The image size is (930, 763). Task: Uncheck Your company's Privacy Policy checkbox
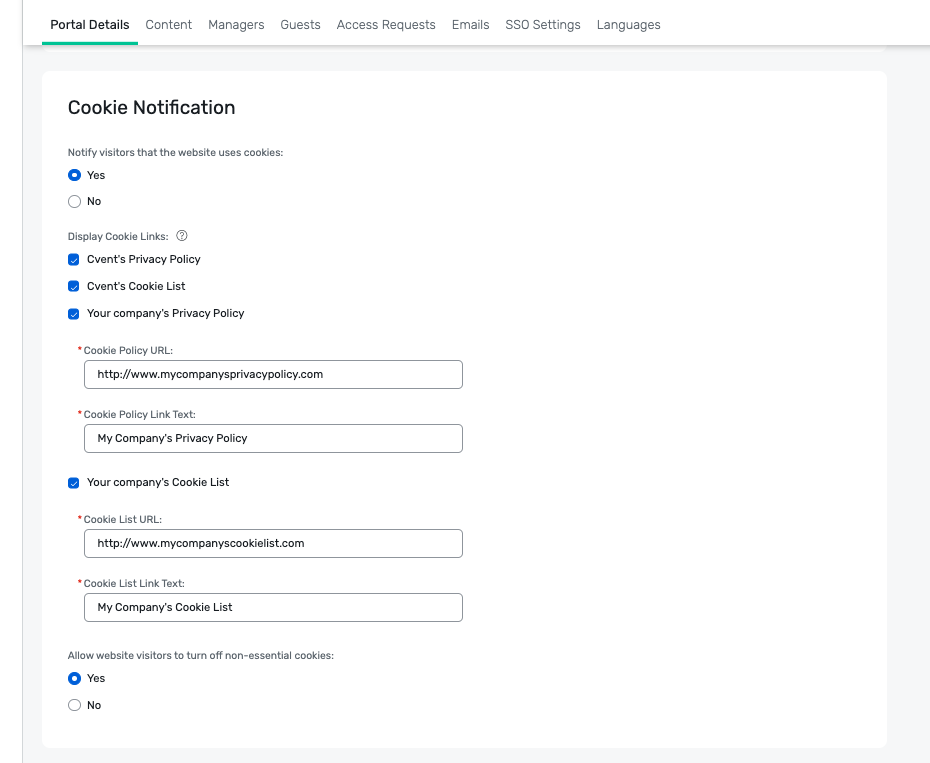coord(74,314)
